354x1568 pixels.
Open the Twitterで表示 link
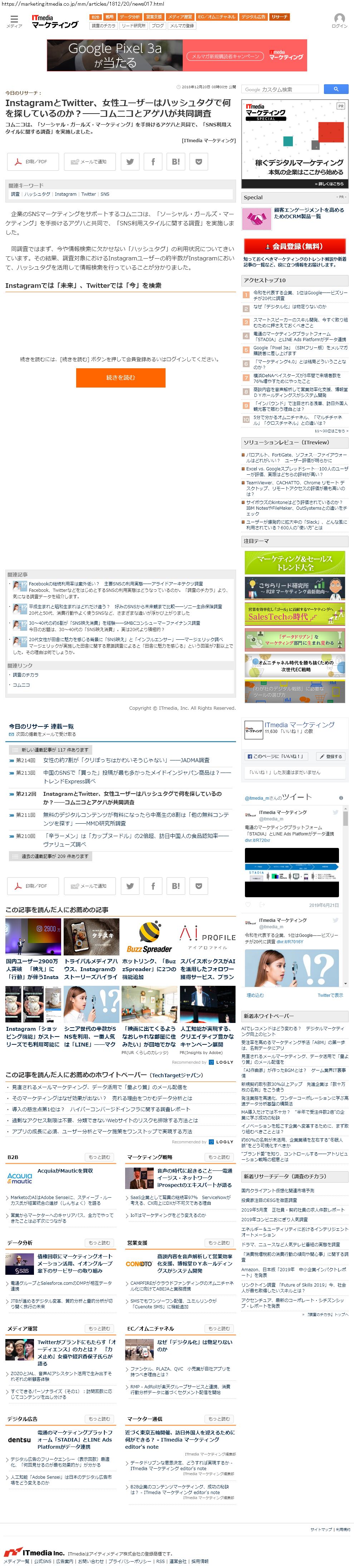pos(330,995)
